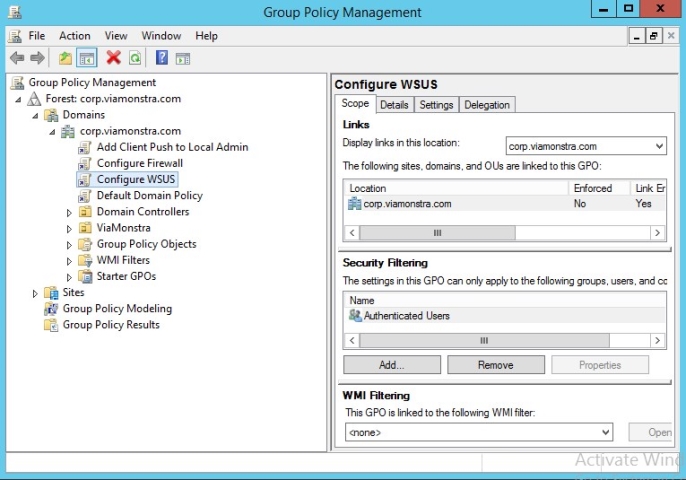Click the Up One Level folder icon

(66, 58)
